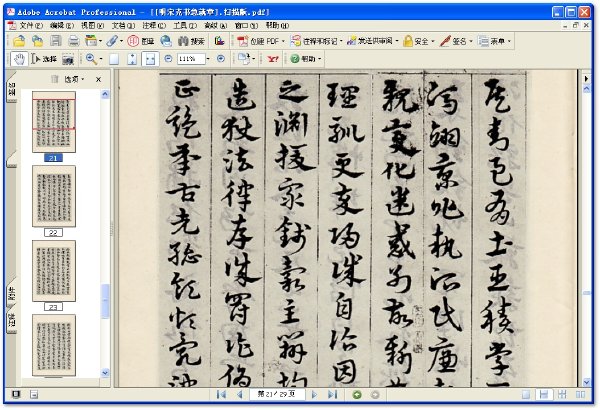Open the Document (文档) menu
Viewport: 600px width, 410px height.
(123, 25)
